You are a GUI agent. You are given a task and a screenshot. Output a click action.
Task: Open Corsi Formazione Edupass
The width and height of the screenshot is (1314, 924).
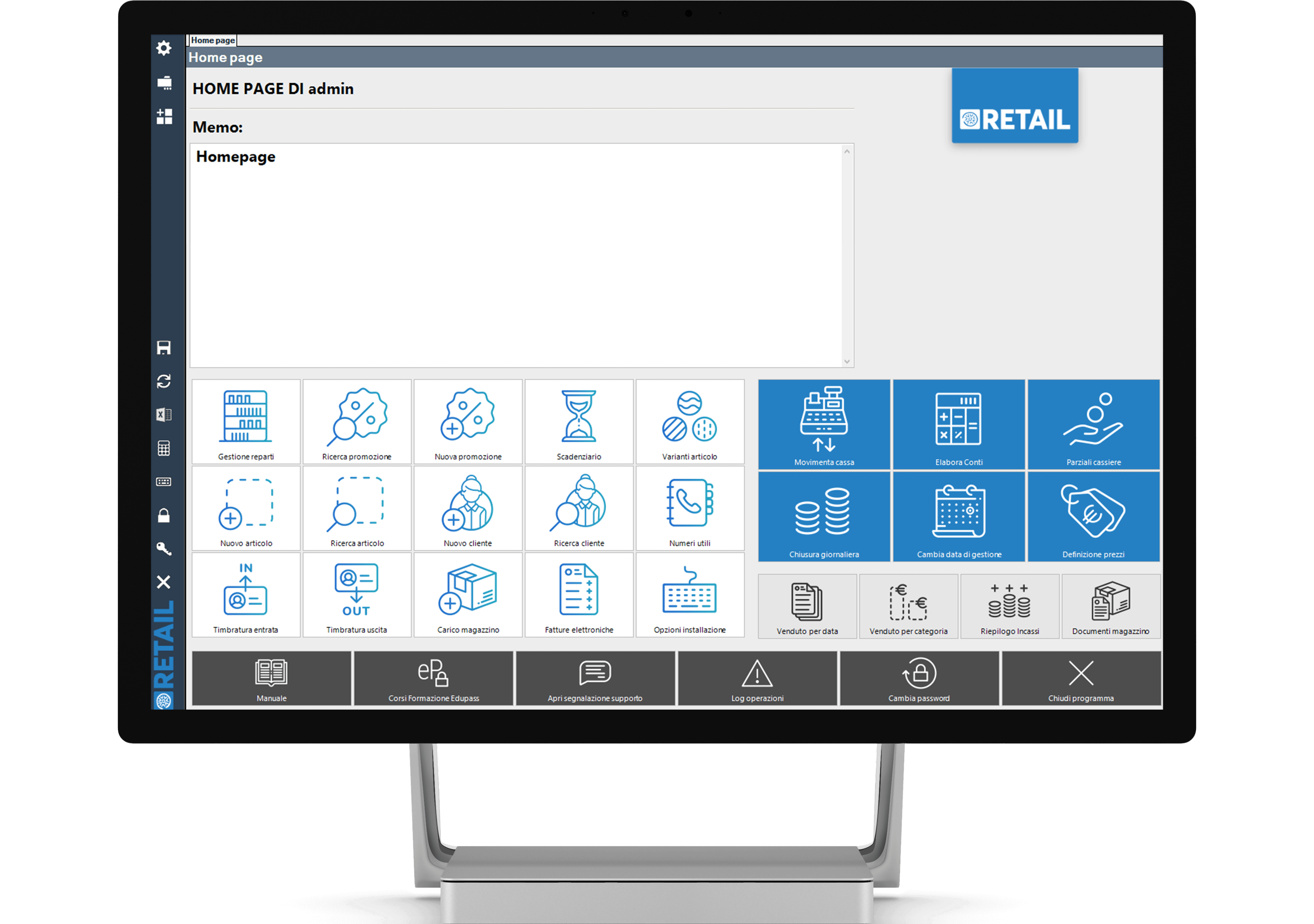click(433, 679)
